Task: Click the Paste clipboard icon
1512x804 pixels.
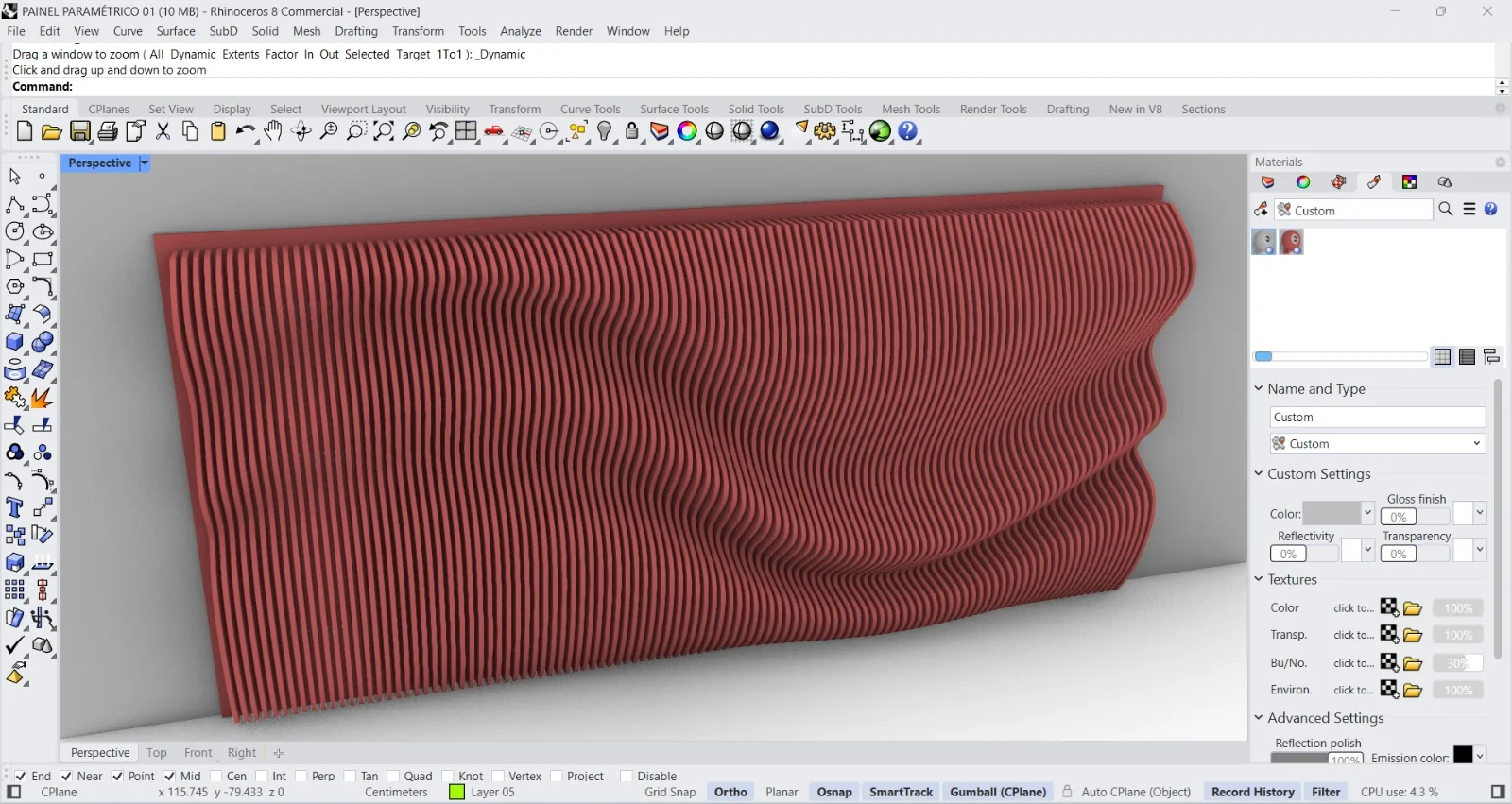Action: tap(218, 131)
